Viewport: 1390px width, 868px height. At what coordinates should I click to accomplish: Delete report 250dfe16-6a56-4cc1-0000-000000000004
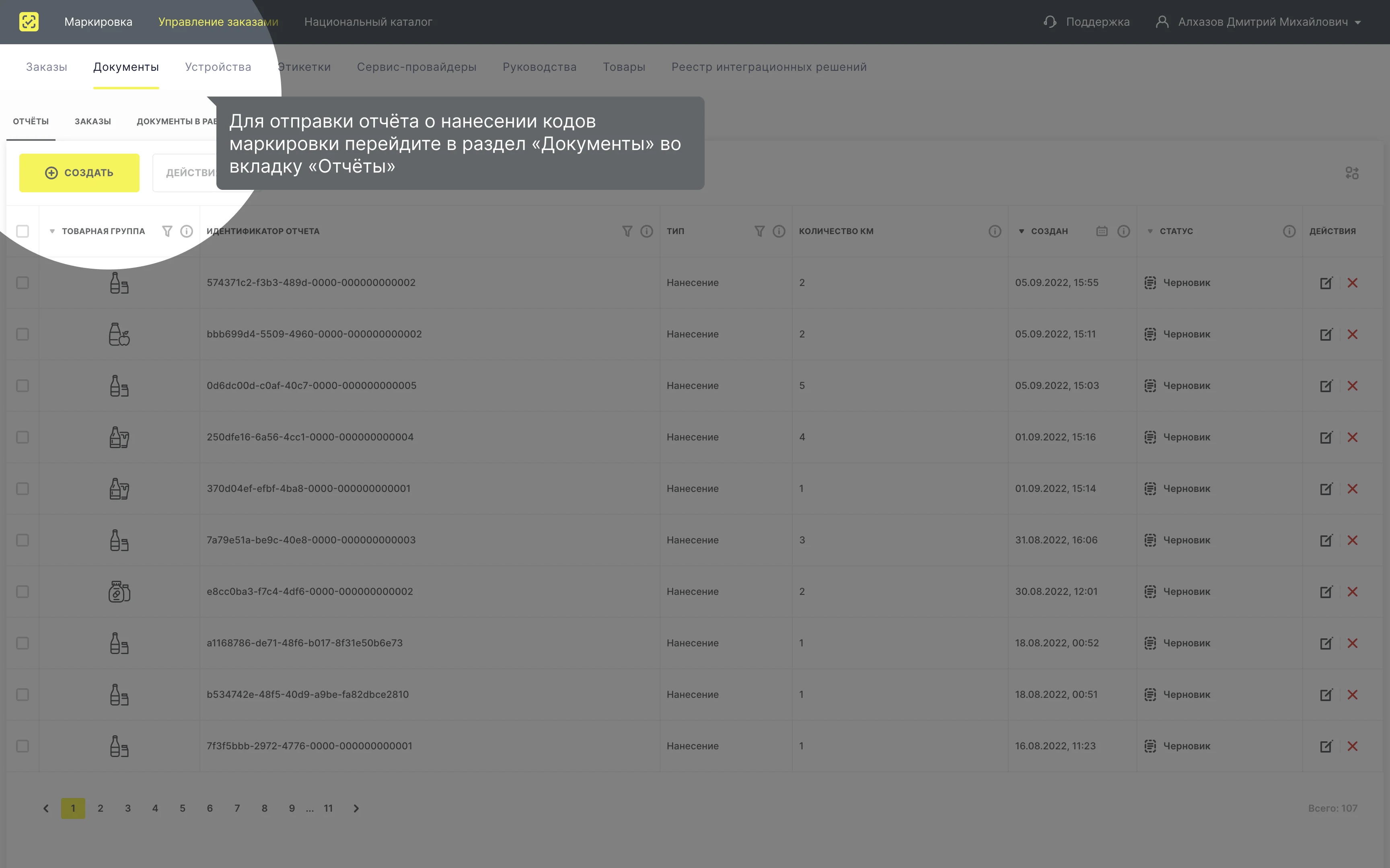point(1353,437)
